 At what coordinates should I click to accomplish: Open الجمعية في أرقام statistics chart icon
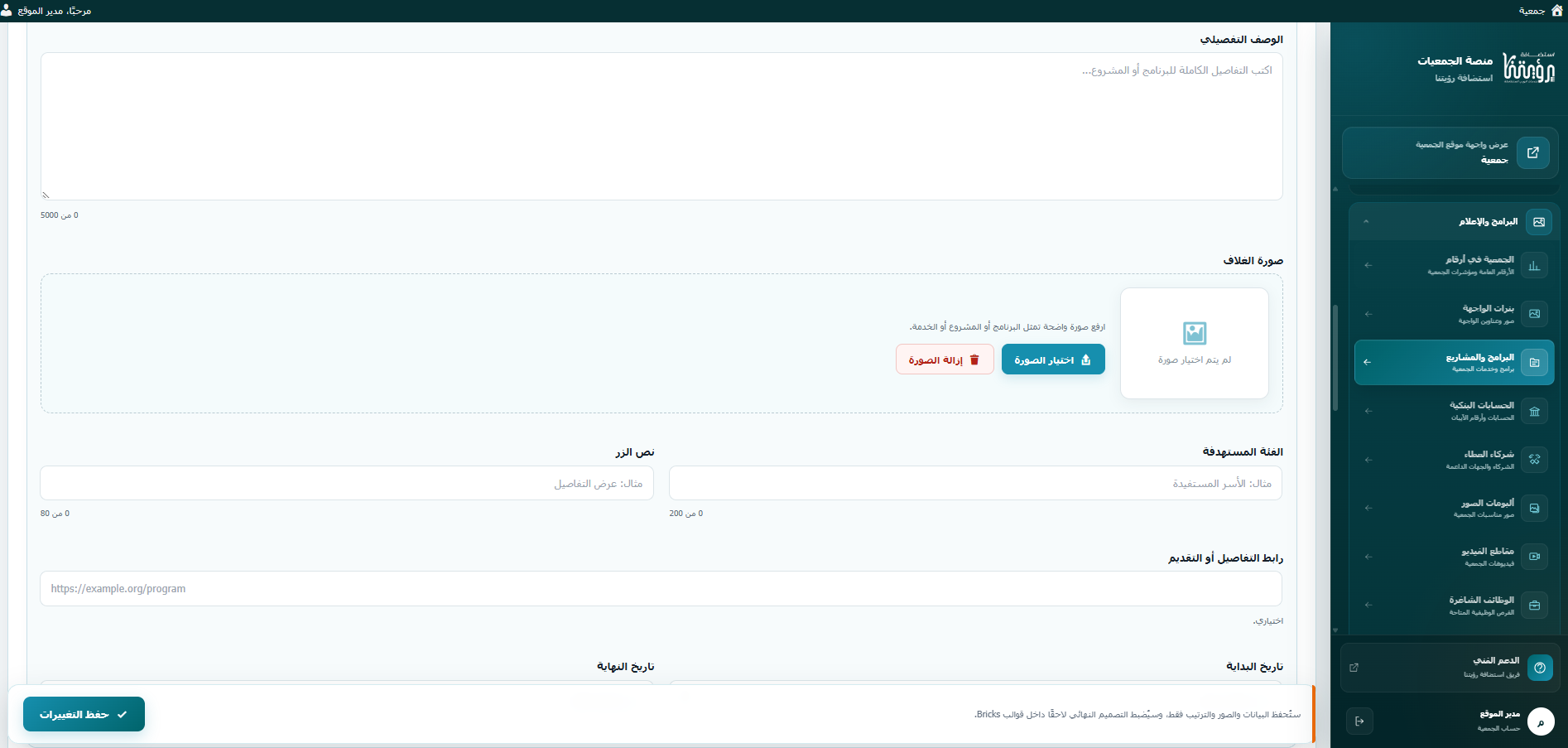1534,265
